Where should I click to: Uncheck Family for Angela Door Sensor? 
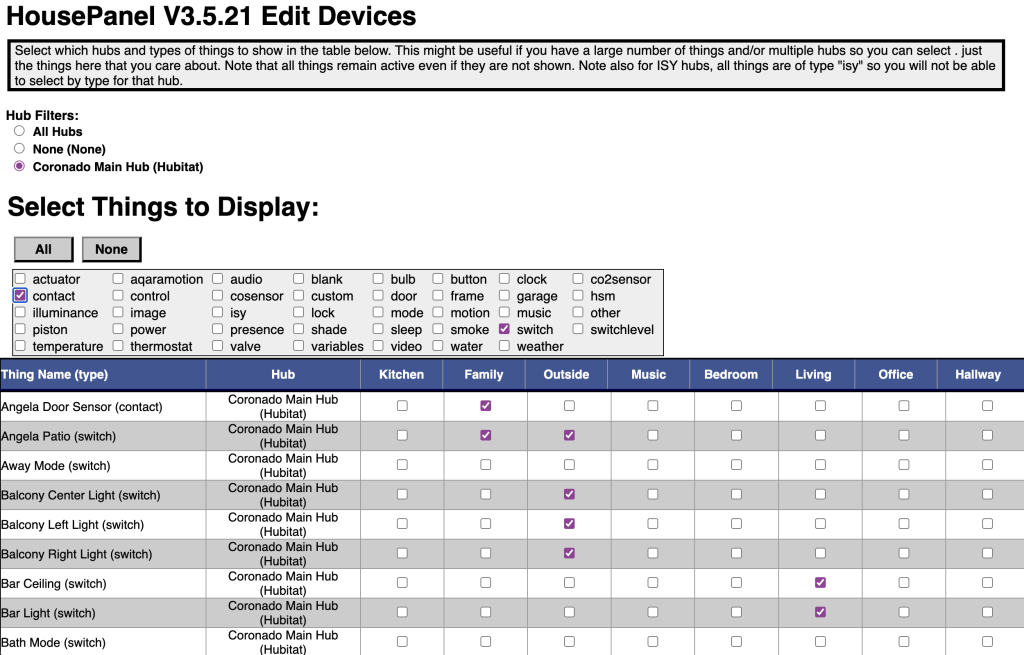[x=486, y=406]
